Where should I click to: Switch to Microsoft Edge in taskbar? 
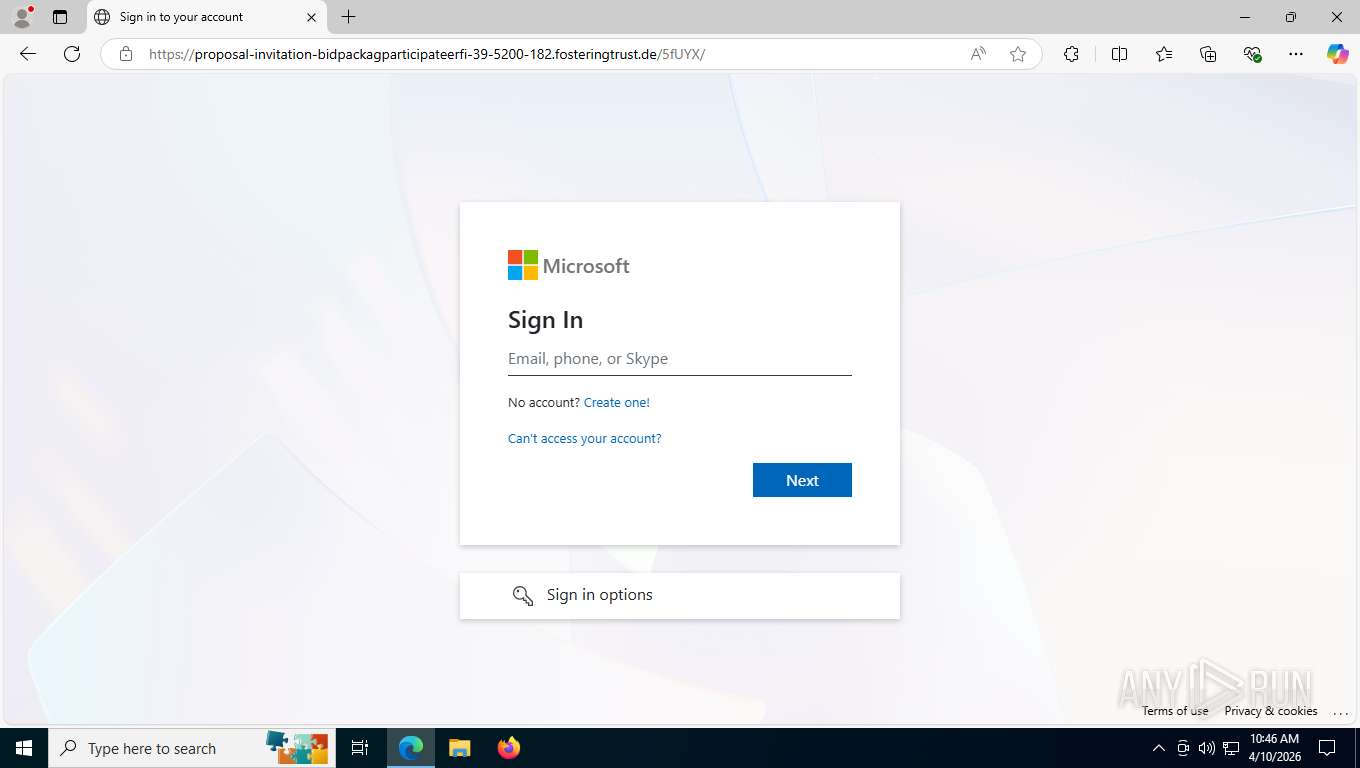pyautogui.click(x=411, y=748)
